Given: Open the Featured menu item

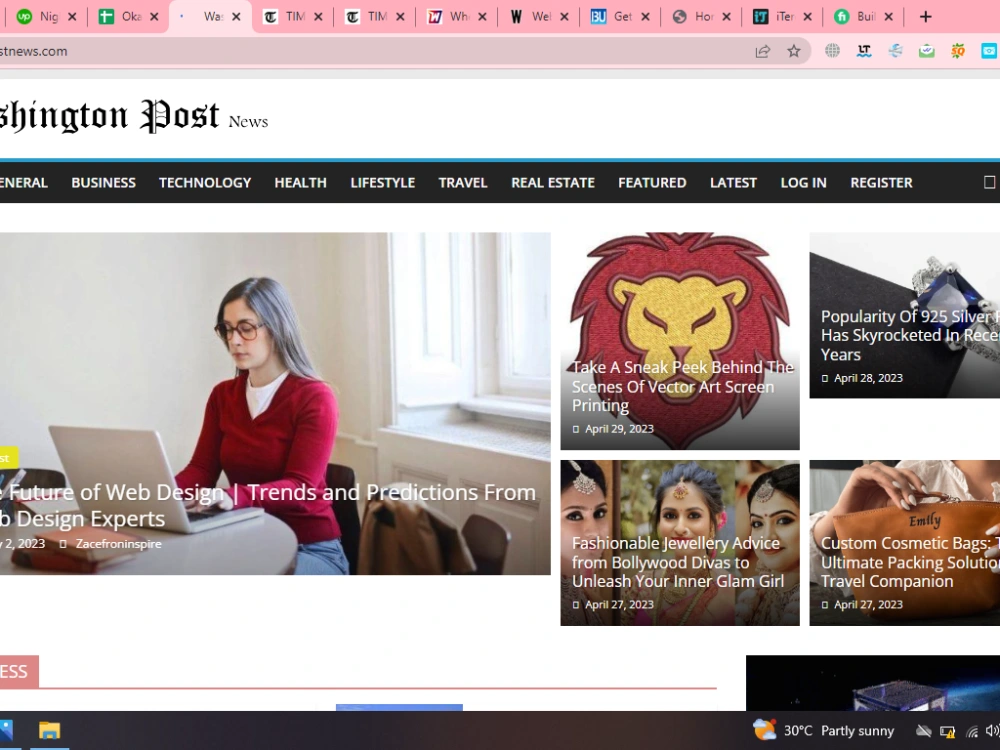Looking at the screenshot, I should tap(652, 182).
